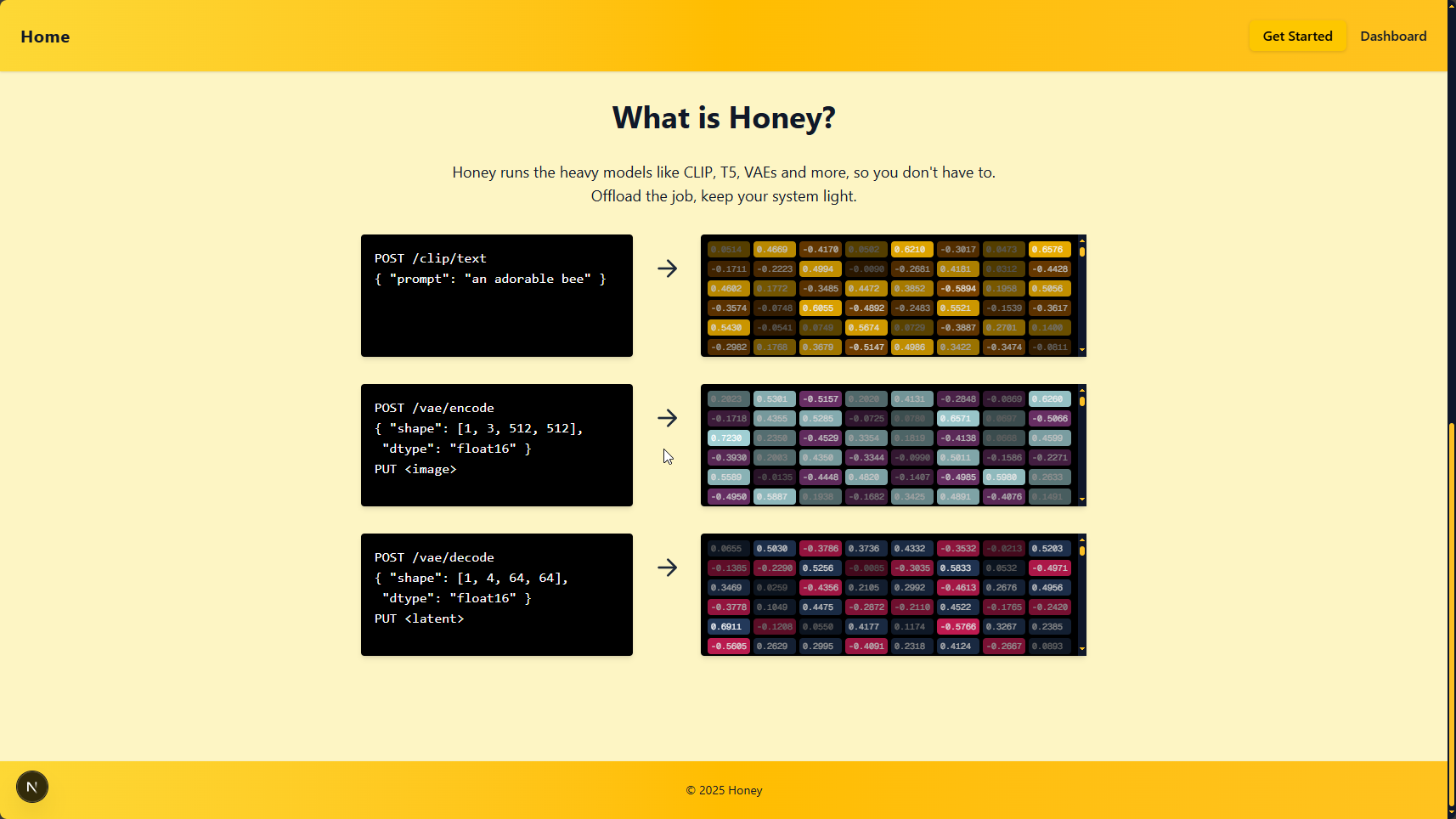This screenshot has height=819, width=1456.
Task: Click the -0.5147 value in CLIP matrix
Action: click(866, 347)
